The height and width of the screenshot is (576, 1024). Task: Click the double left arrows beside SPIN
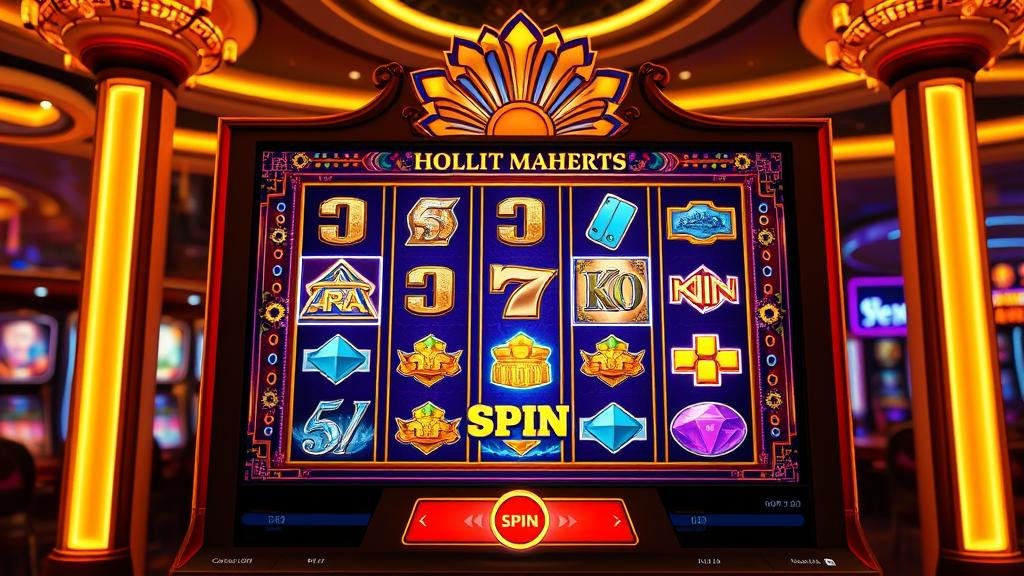(473, 520)
